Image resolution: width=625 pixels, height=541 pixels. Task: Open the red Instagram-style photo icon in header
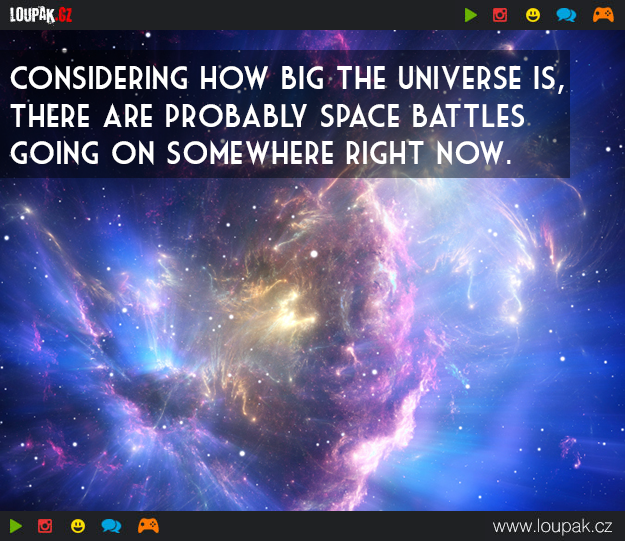coord(500,15)
